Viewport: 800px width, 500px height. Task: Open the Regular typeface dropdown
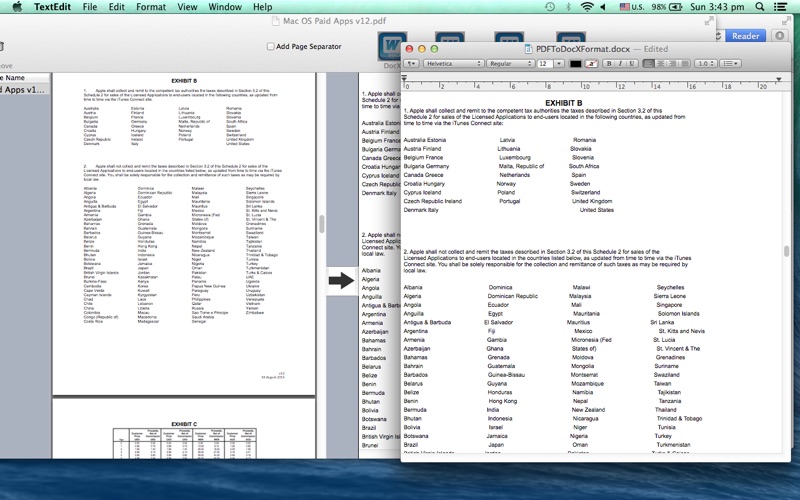point(510,64)
